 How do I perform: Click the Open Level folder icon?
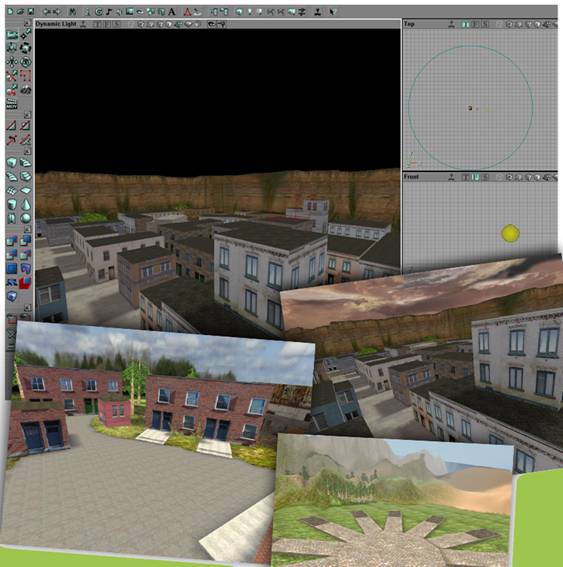(20, 12)
